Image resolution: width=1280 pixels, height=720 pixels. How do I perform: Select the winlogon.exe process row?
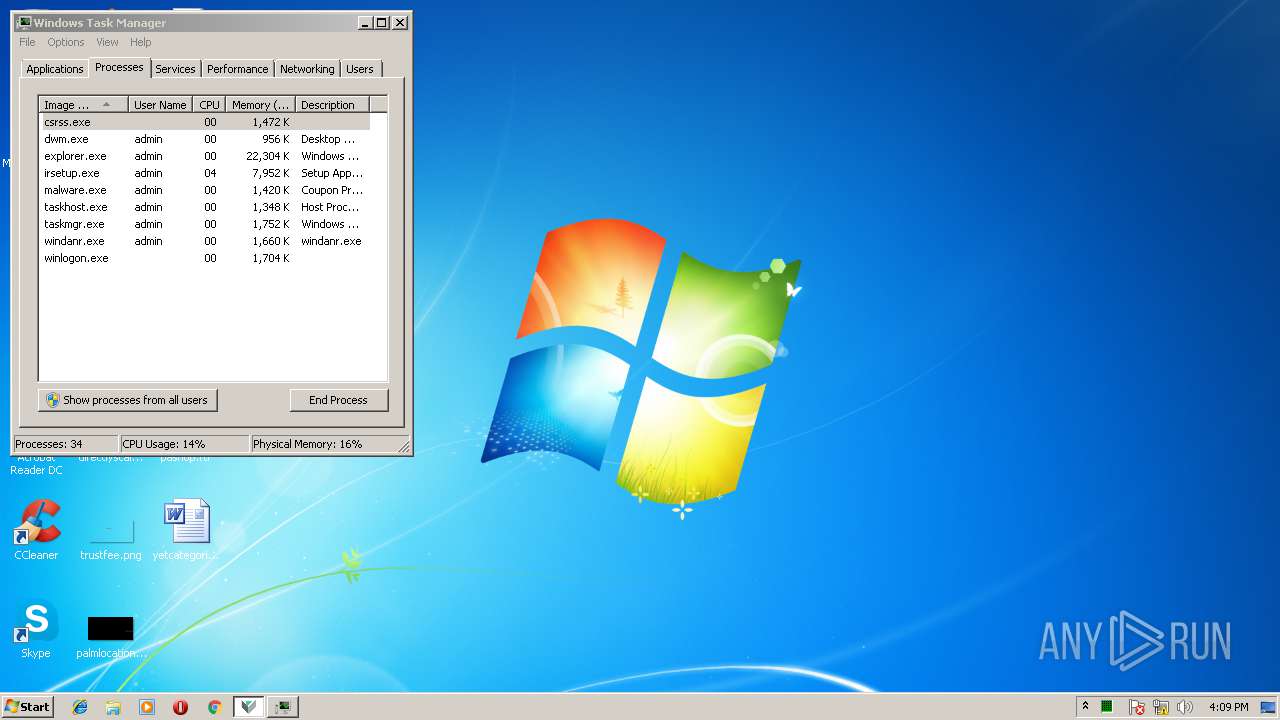[x=205, y=258]
